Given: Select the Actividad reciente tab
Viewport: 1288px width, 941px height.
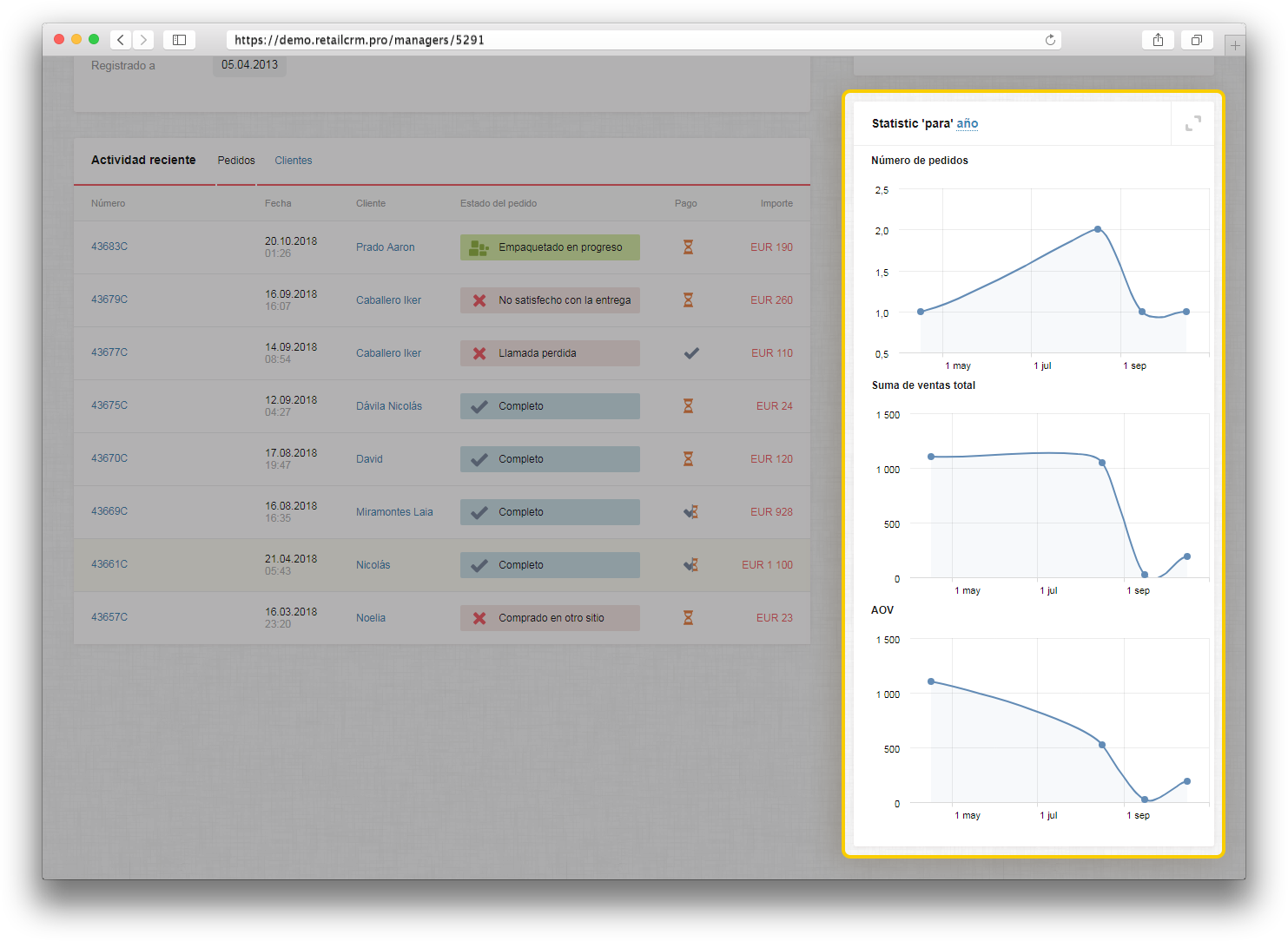Looking at the screenshot, I should tap(143, 160).
